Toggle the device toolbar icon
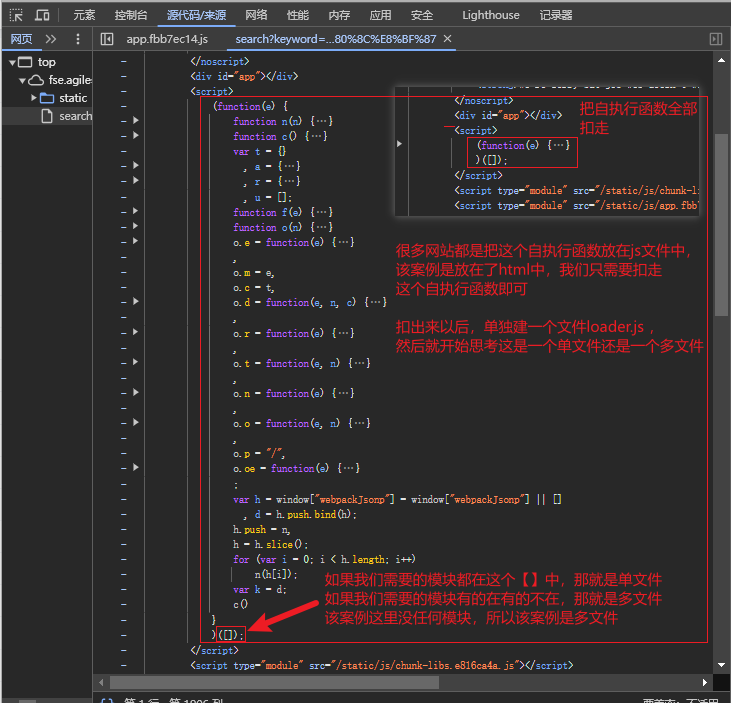 (42, 15)
